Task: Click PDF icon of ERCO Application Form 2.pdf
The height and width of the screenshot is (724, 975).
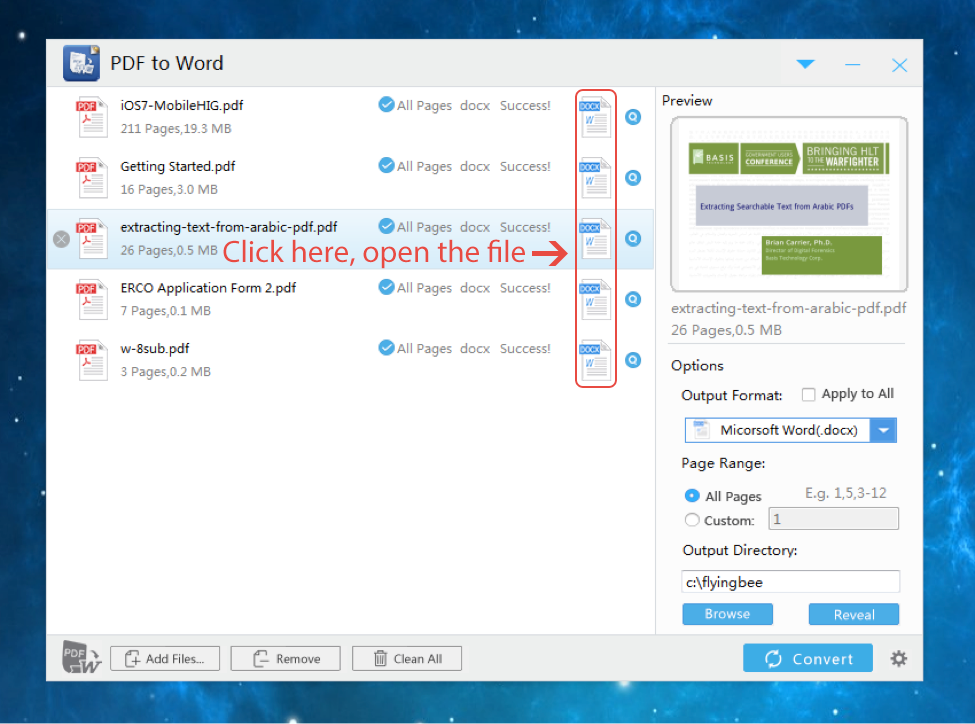Action: tap(91, 300)
